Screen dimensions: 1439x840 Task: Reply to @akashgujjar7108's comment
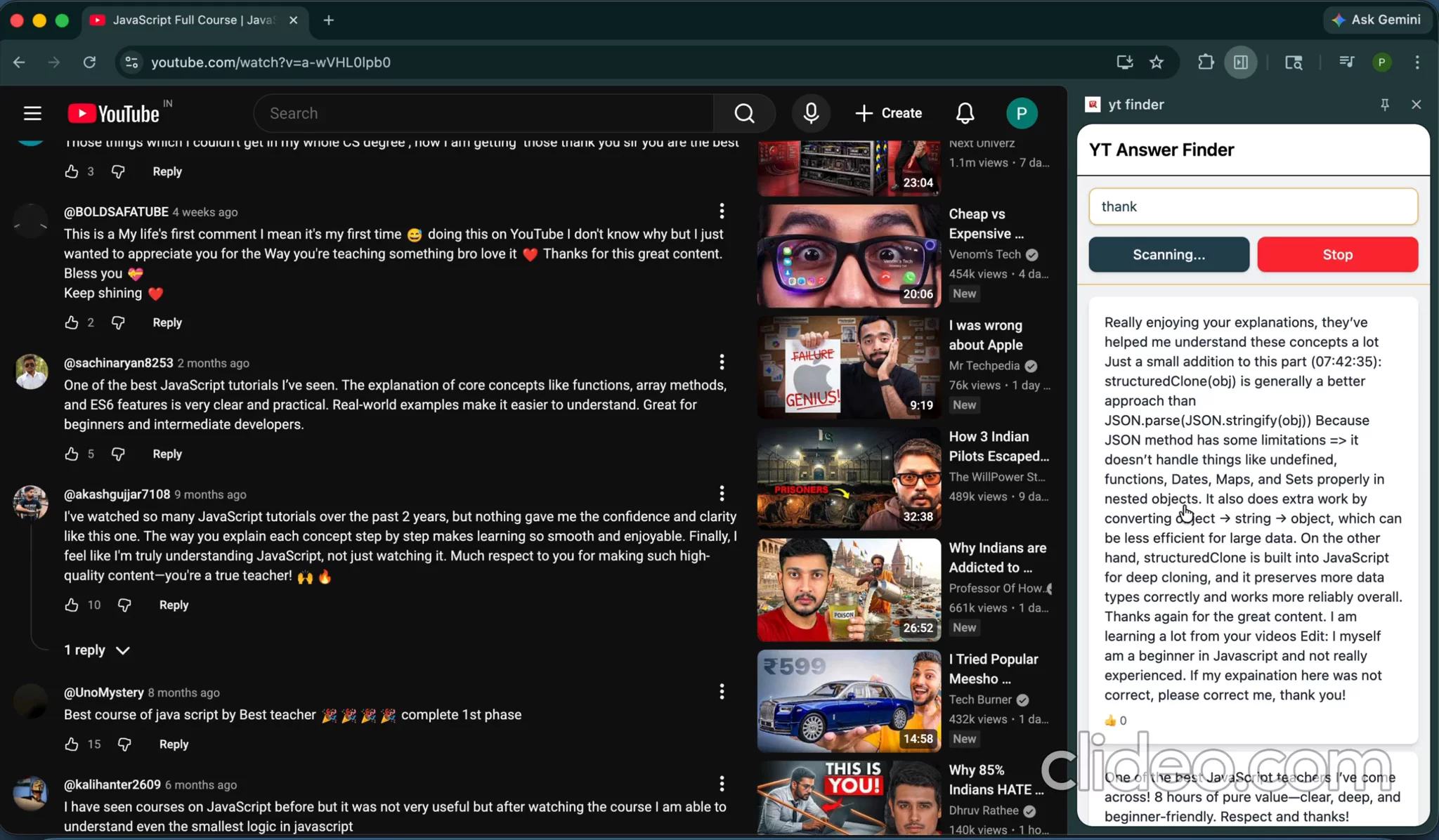pos(174,605)
